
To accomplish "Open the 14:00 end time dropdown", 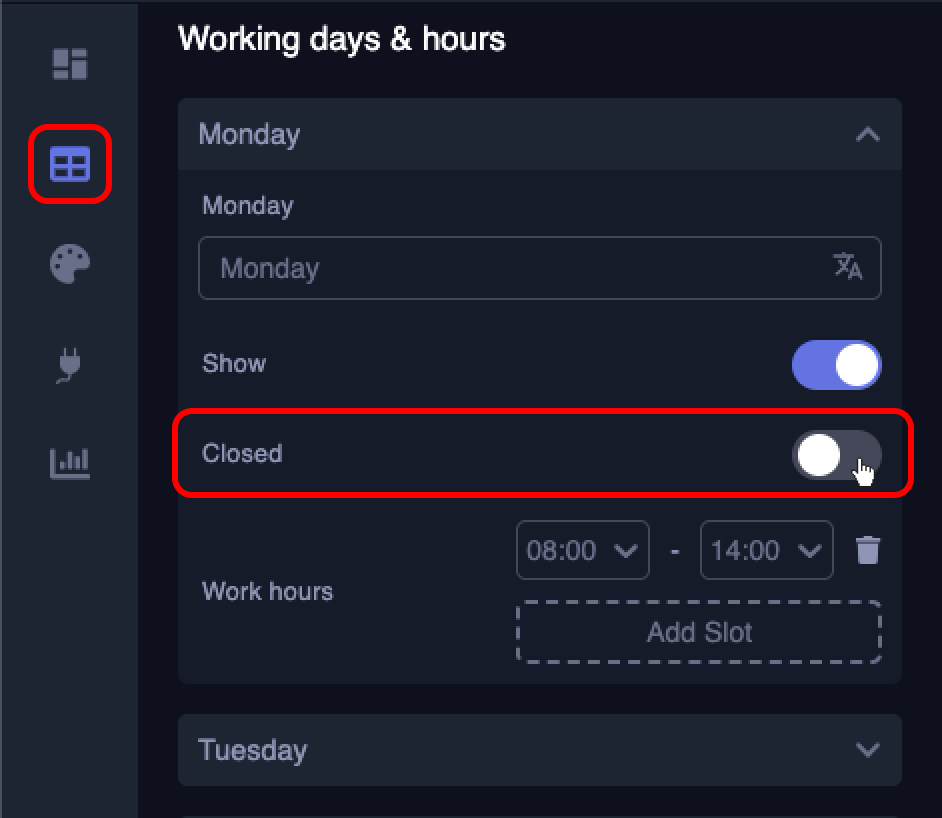I will pos(767,550).
